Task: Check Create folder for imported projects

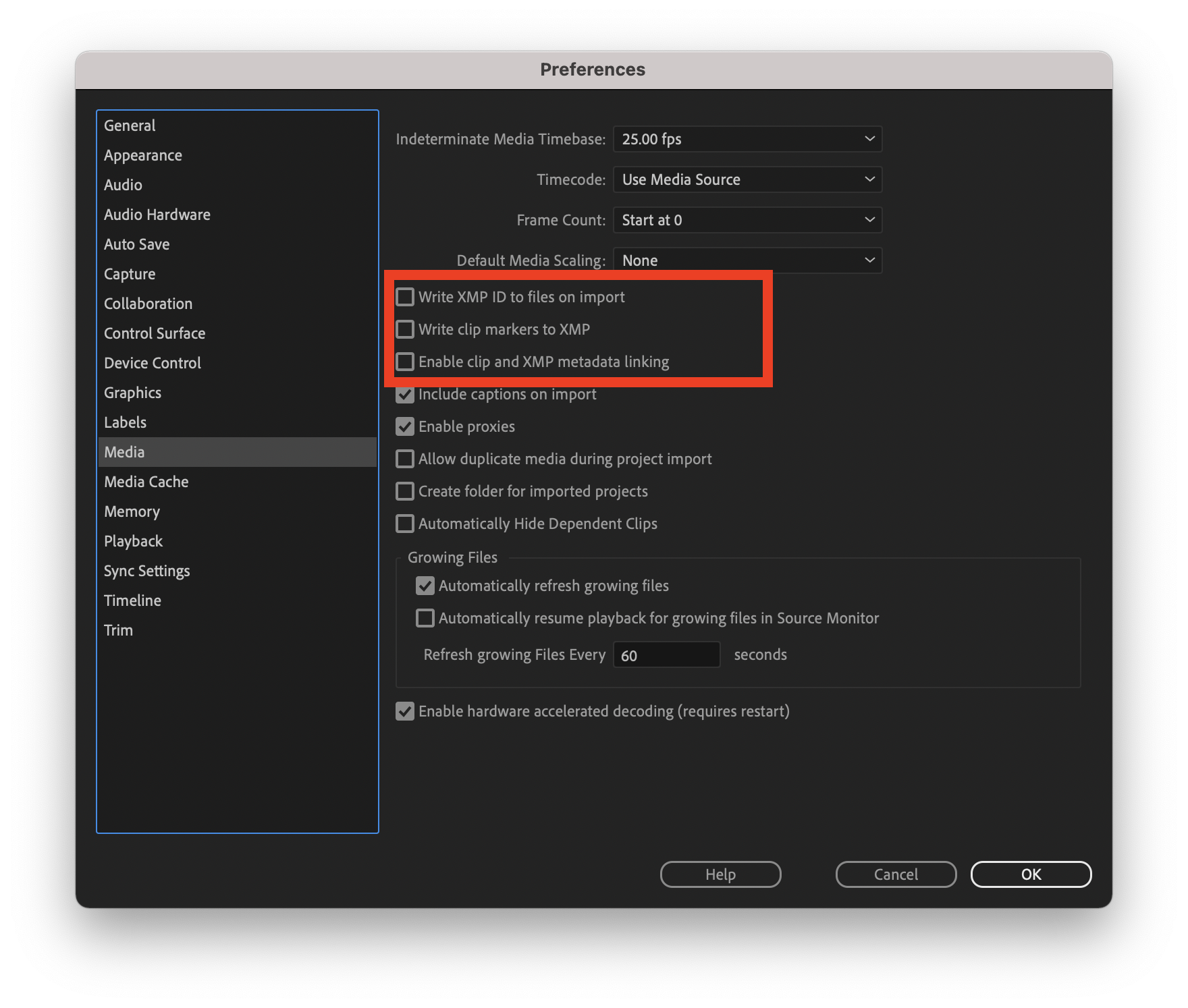Action: coord(405,491)
